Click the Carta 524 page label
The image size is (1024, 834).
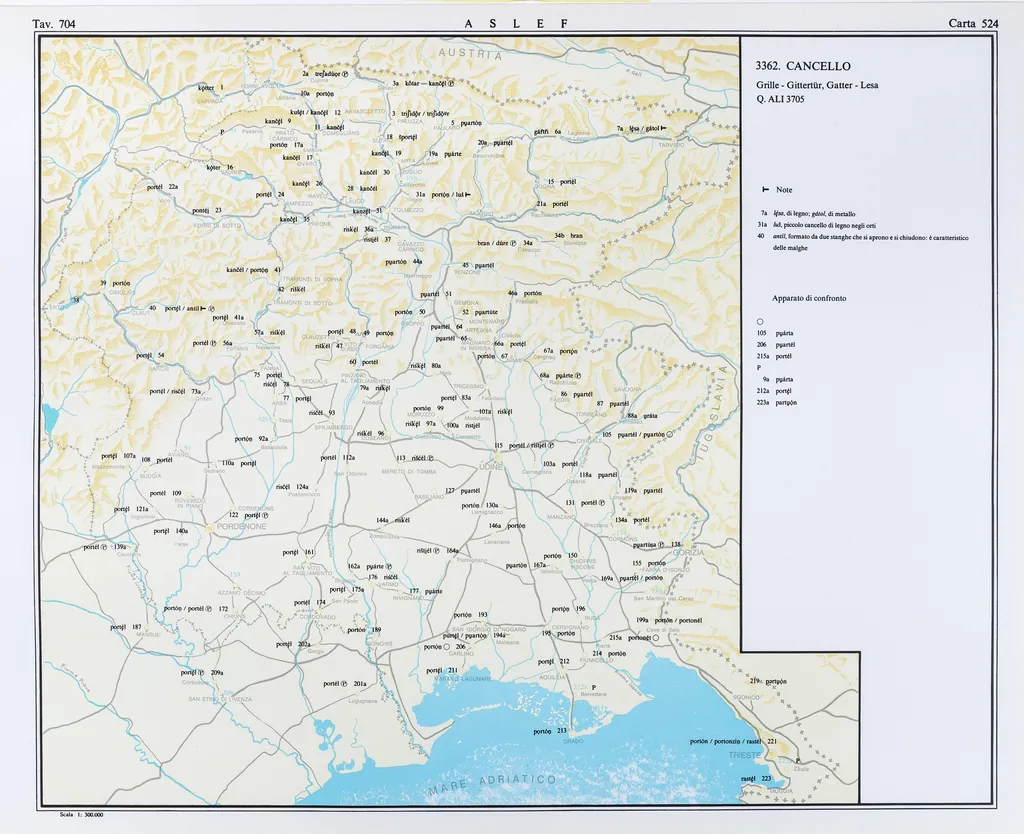coord(973,22)
